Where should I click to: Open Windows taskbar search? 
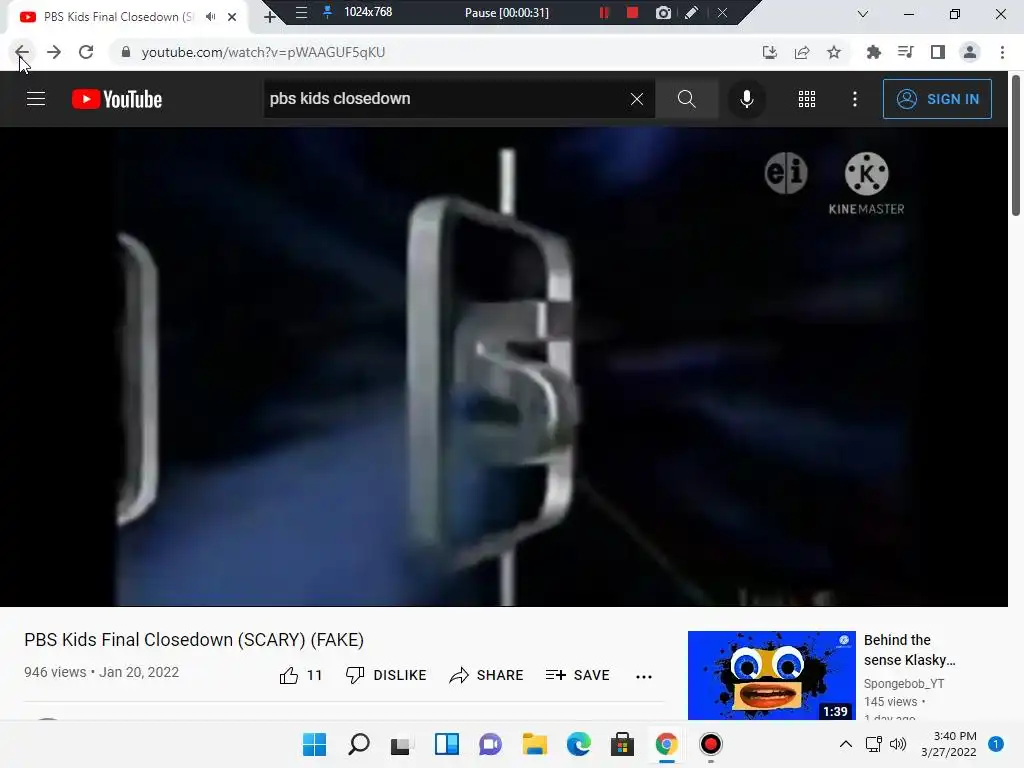point(359,744)
